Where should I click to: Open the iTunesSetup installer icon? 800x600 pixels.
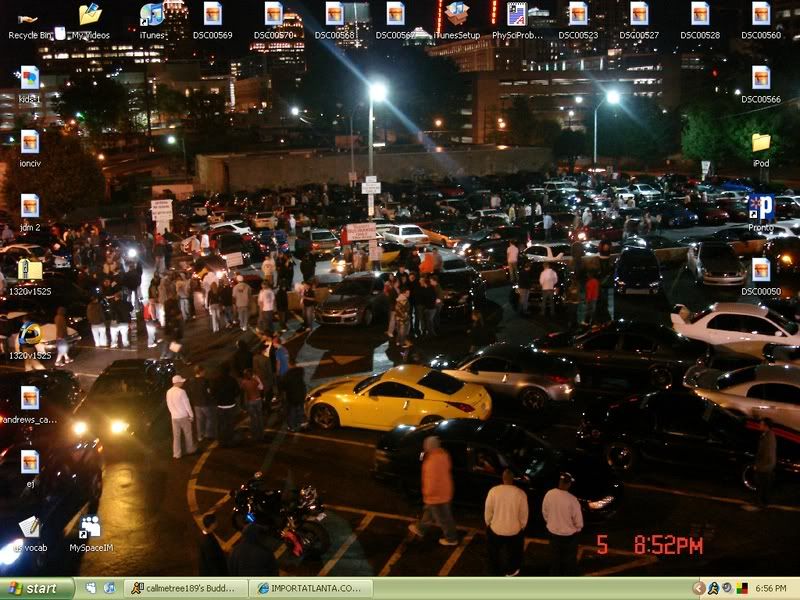click(x=456, y=14)
